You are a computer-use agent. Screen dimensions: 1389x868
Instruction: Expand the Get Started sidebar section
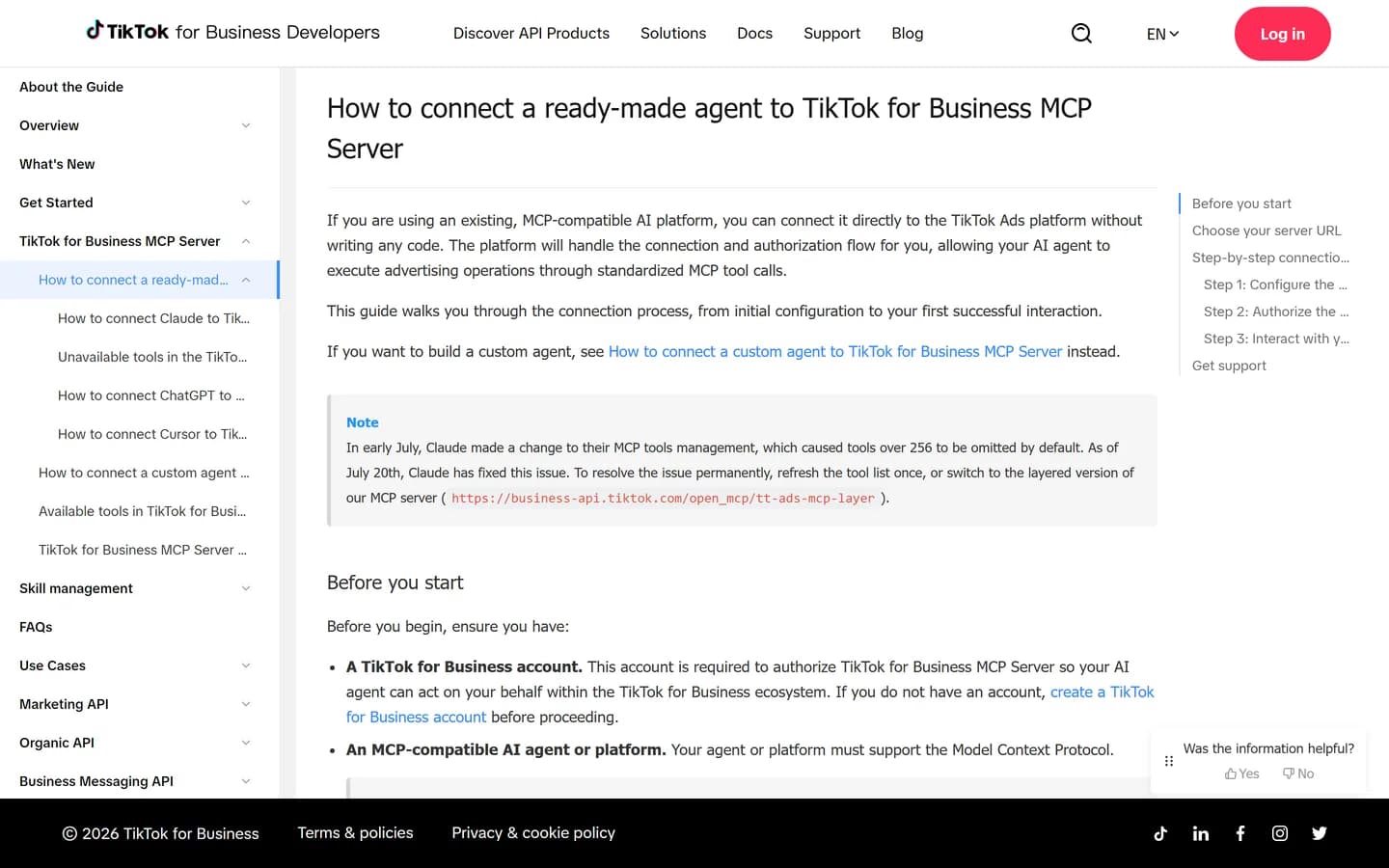coord(246,203)
